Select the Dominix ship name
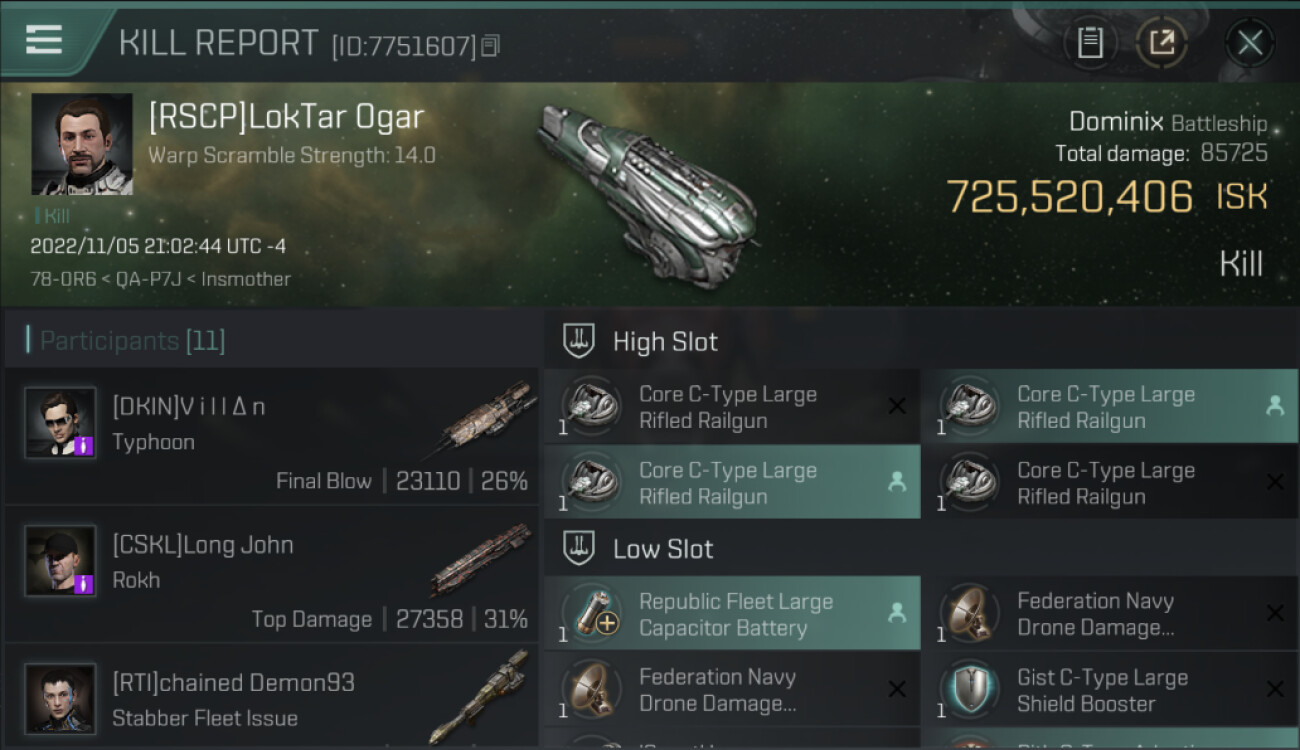This screenshot has height=750, width=1300. pos(1116,122)
